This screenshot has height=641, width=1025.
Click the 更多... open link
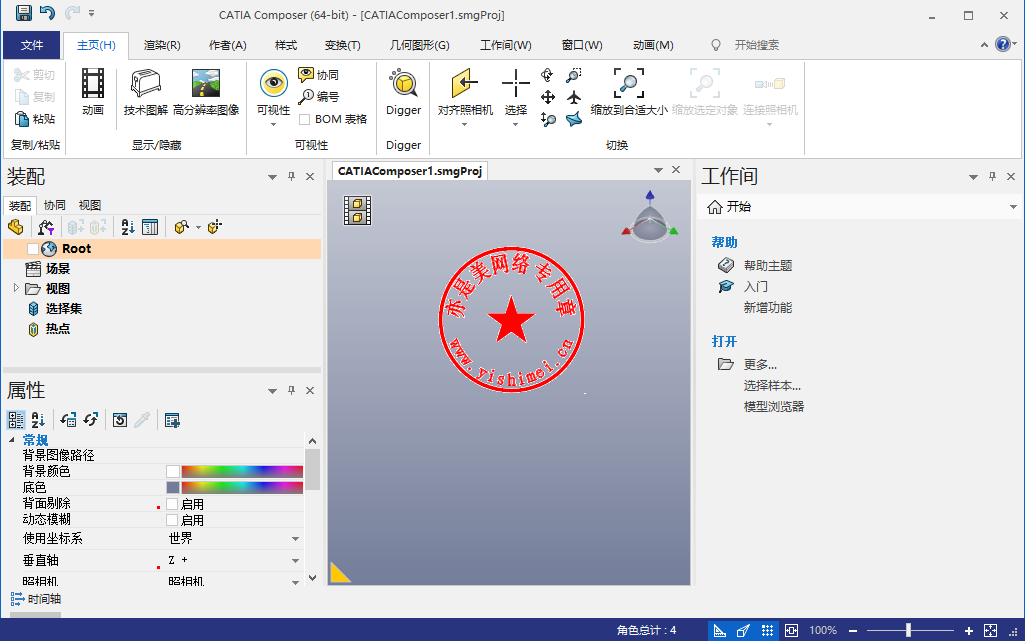tap(760, 365)
